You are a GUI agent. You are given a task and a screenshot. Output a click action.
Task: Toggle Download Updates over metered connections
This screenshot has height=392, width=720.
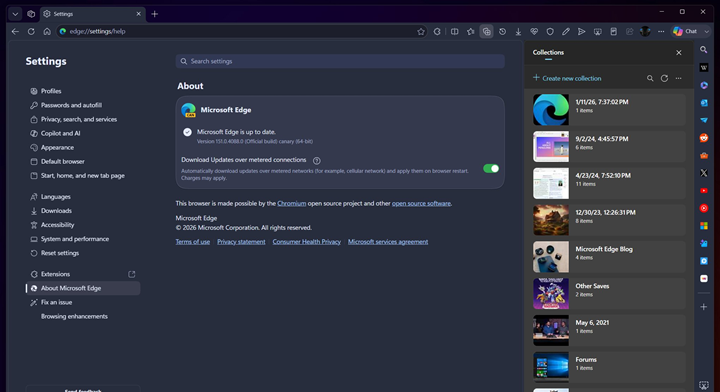coord(491,168)
